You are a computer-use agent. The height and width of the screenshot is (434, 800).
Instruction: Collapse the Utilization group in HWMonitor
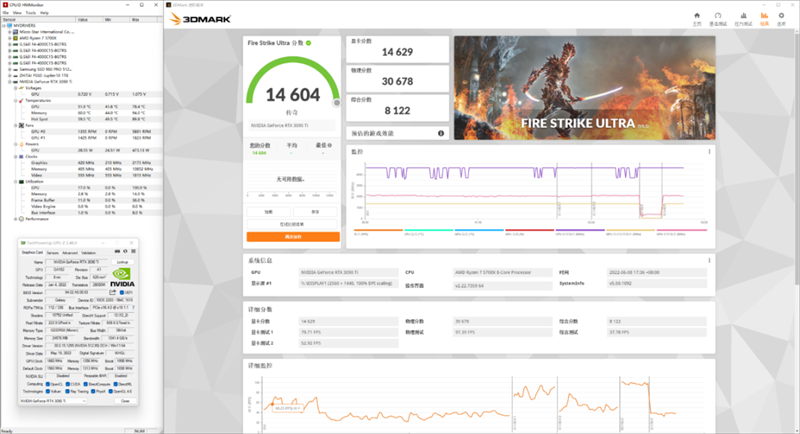pyautogui.click(x=15, y=182)
